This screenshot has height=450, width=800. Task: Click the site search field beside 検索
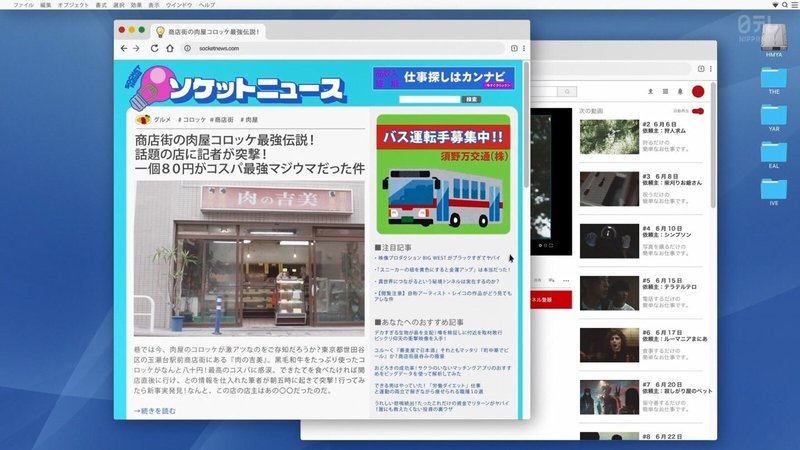430,99
